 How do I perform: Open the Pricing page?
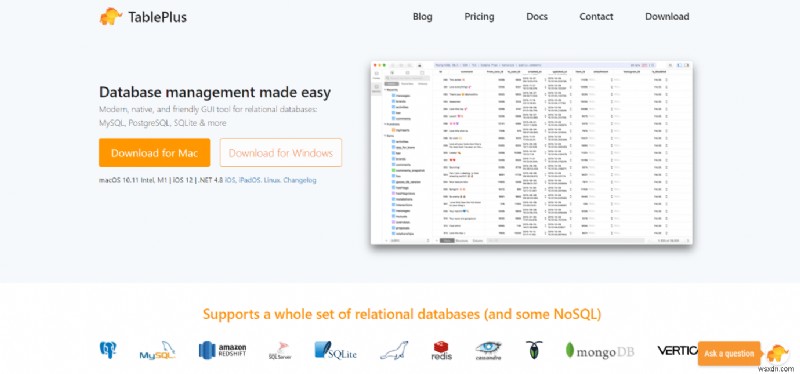[479, 17]
